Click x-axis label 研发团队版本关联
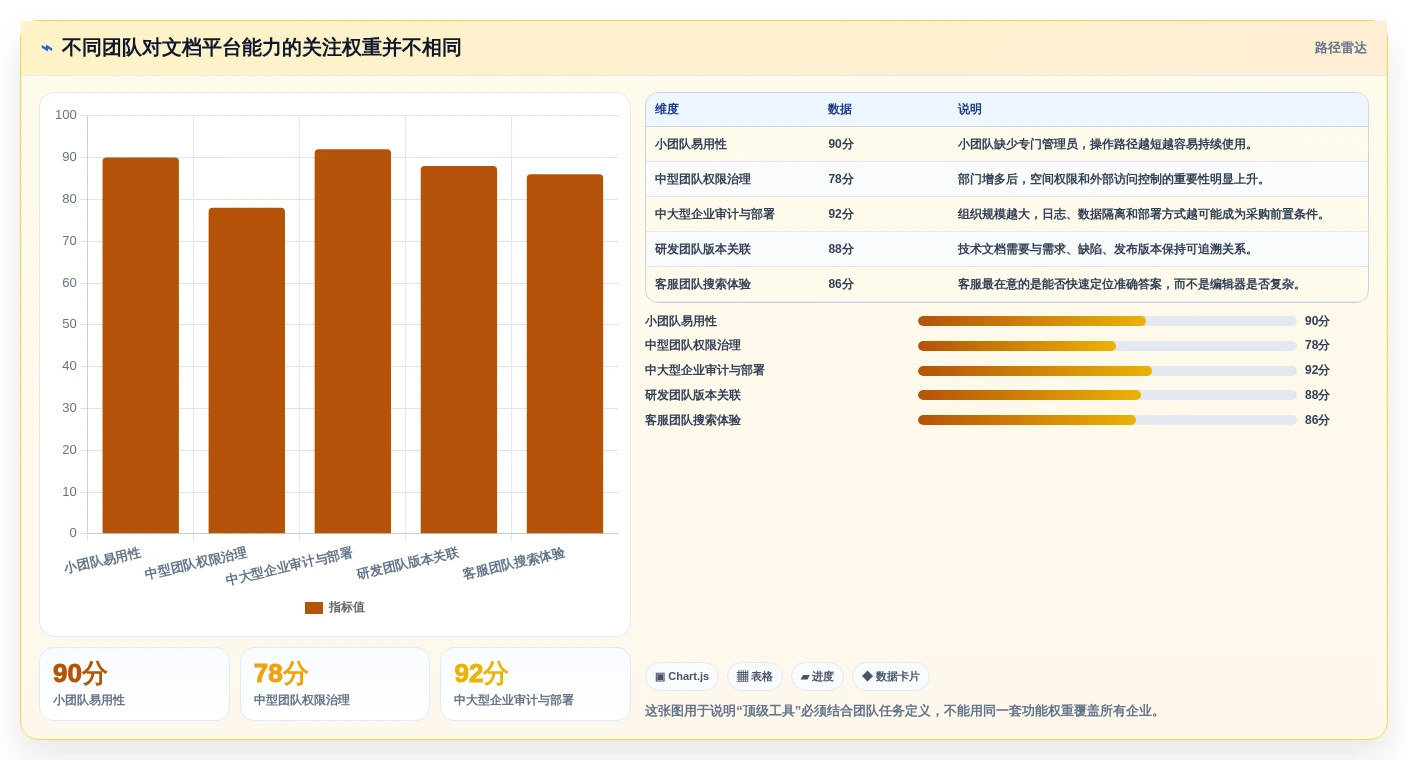 click(408, 564)
